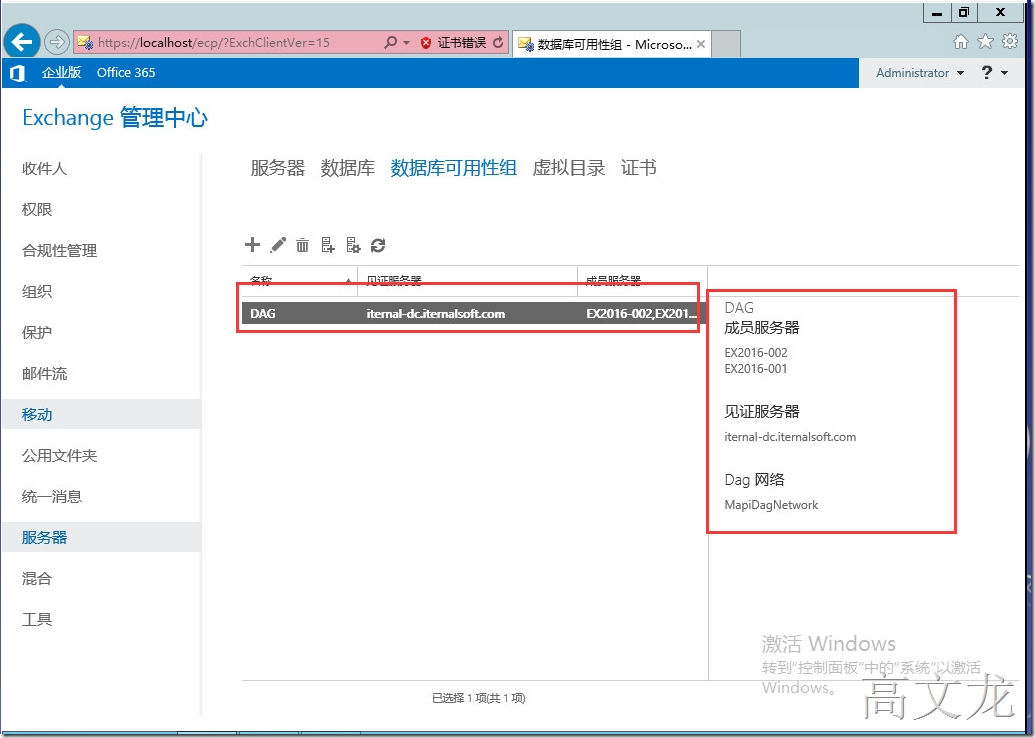Select 服务器 in the sidebar
The width and height of the screenshot is (1035, 738).
(x=101, y=537)
